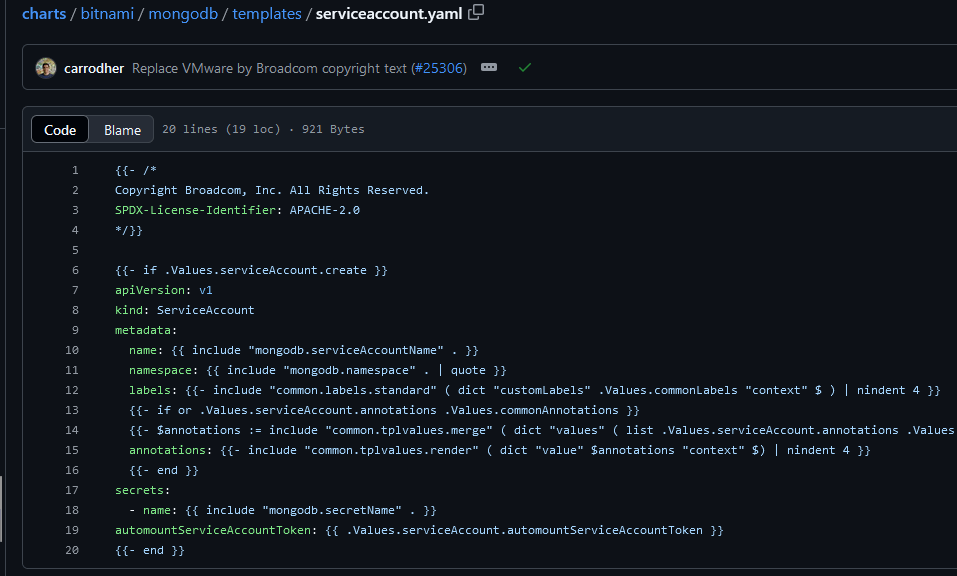Click '"mongodb.secretName"' string on line 18
The image size is (957, 576).
click(332, 510)
